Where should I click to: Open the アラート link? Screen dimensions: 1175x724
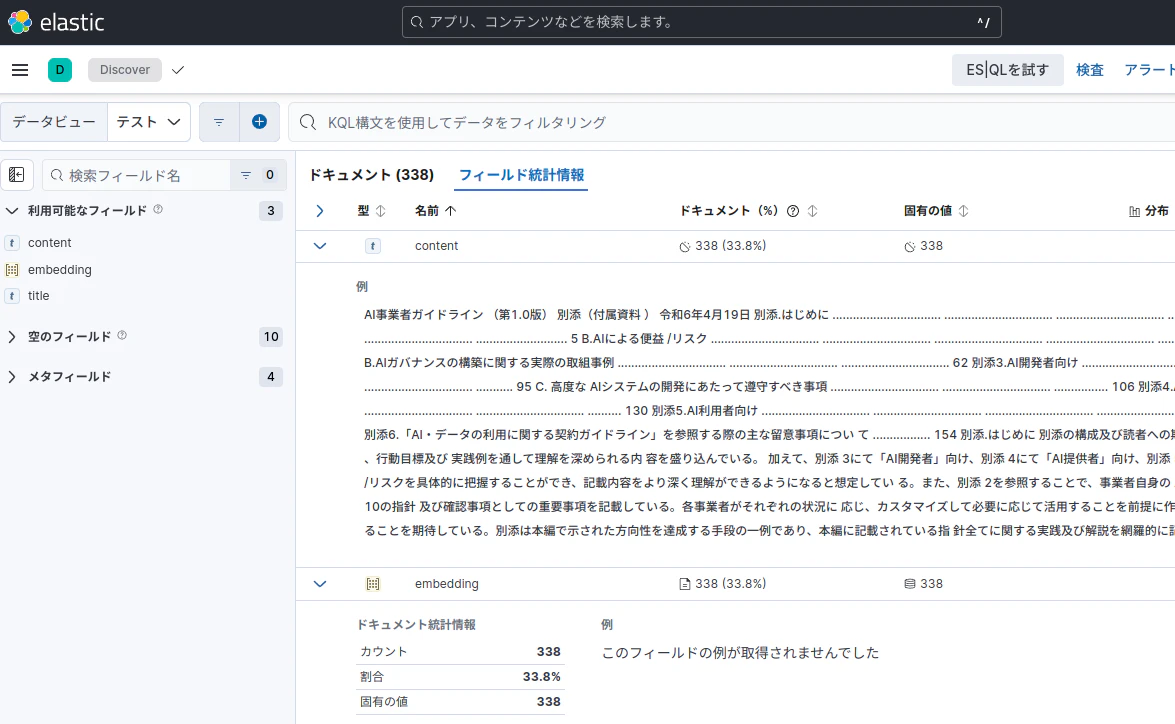[1149, 70]
